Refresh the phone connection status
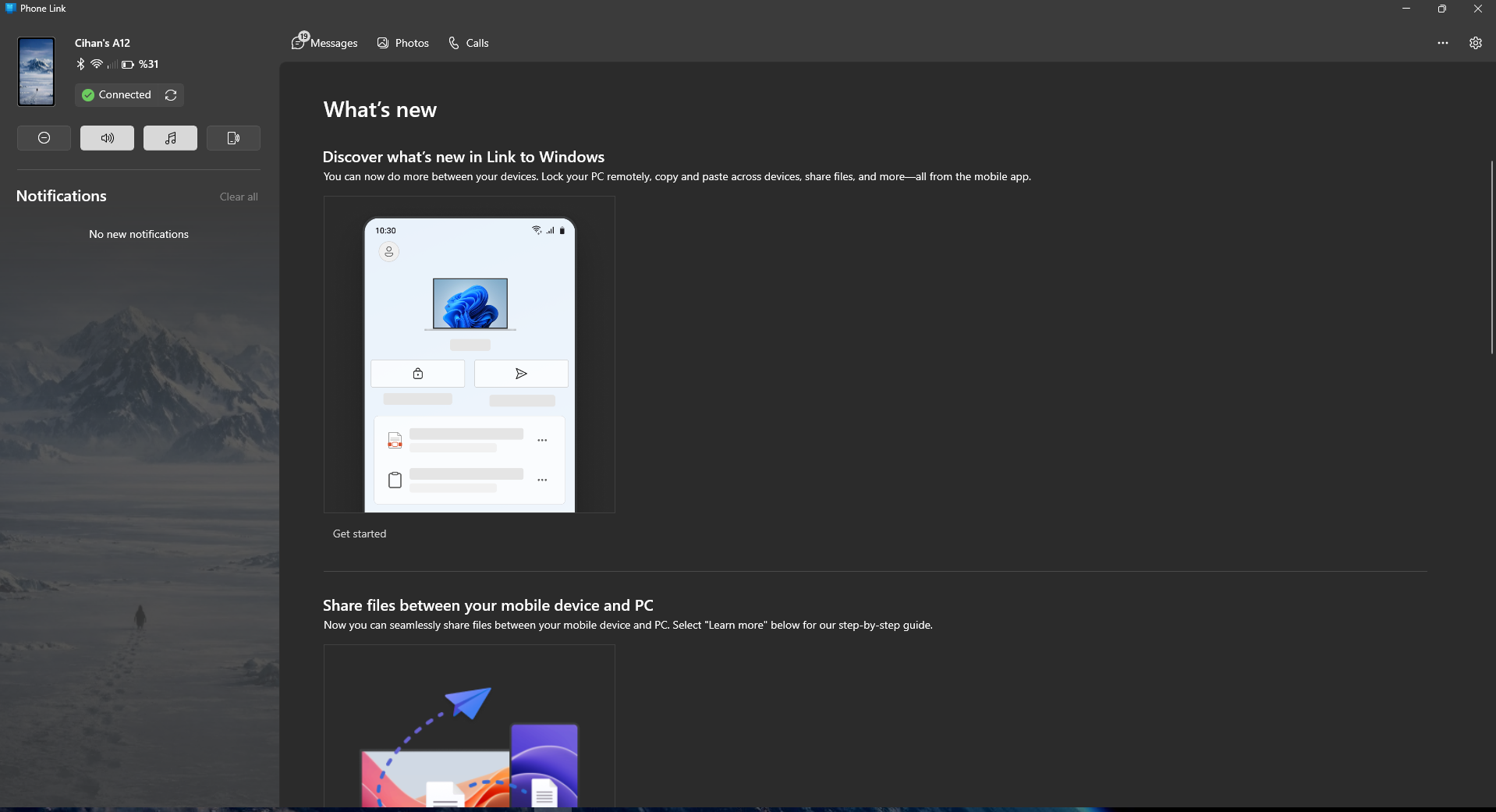 coord(171,95)
